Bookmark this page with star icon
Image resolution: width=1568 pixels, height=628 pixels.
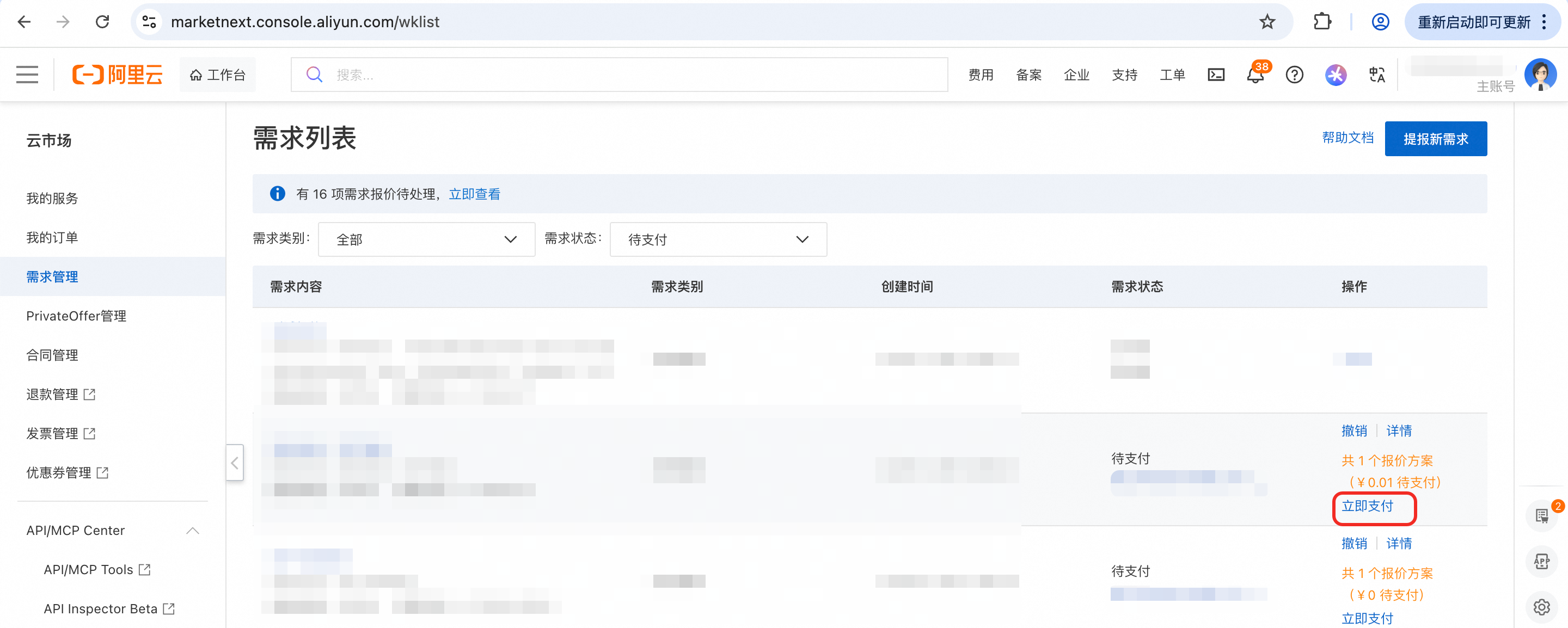pos(1267,22)
